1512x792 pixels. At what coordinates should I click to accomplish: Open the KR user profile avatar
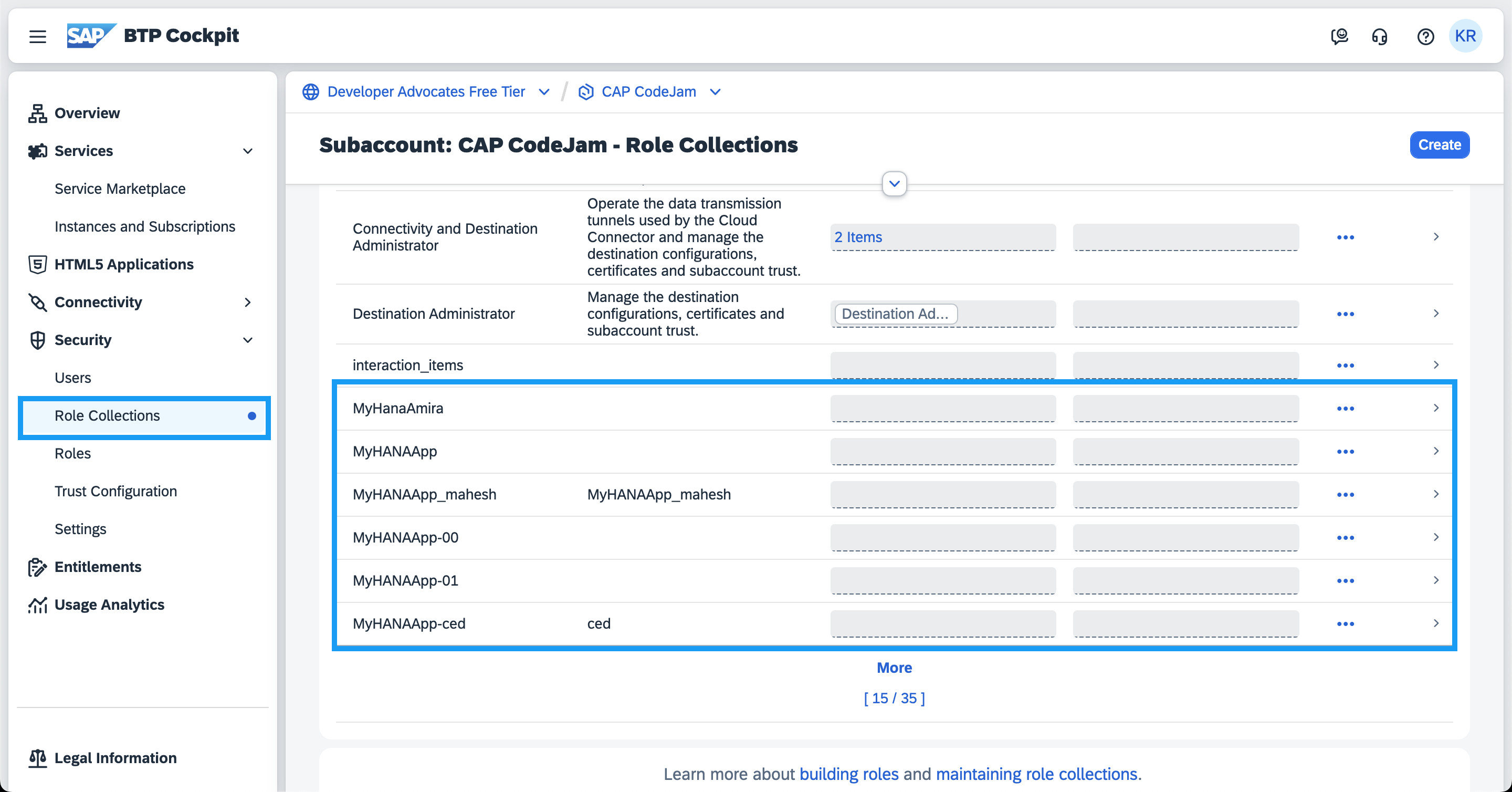pos(1465,36)
